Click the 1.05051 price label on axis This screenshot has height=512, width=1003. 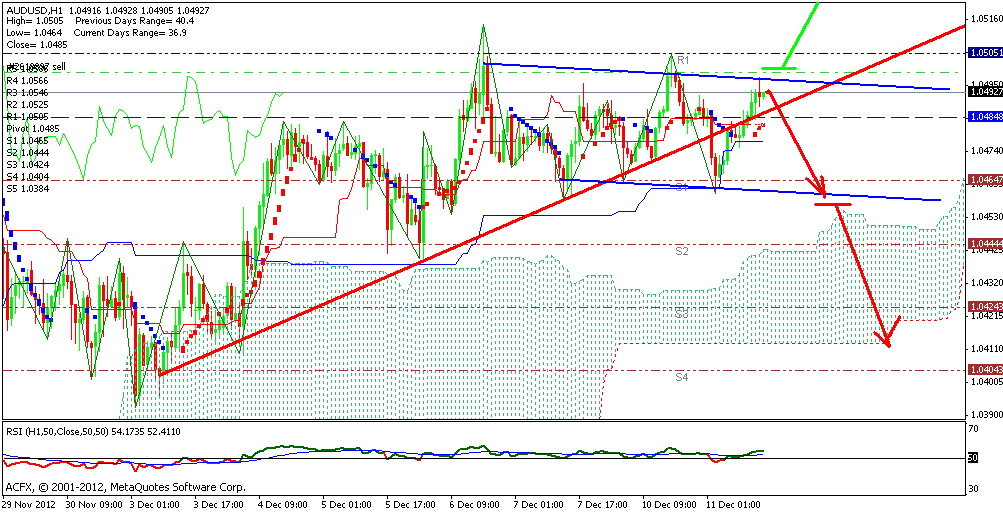pyautogui.click(x=984, y=52)
